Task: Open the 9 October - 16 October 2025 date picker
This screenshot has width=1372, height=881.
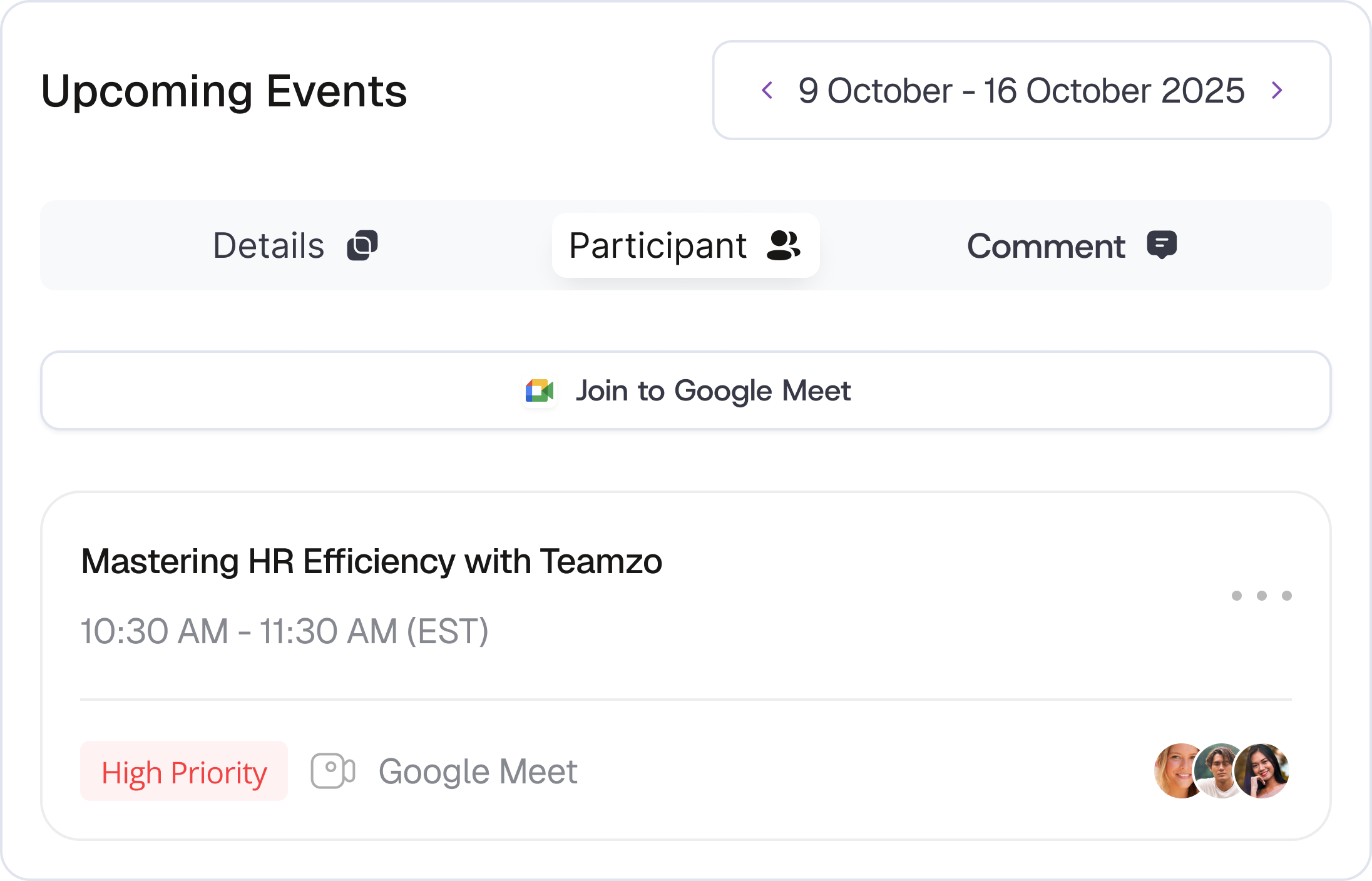Action: coord(1021,90)
